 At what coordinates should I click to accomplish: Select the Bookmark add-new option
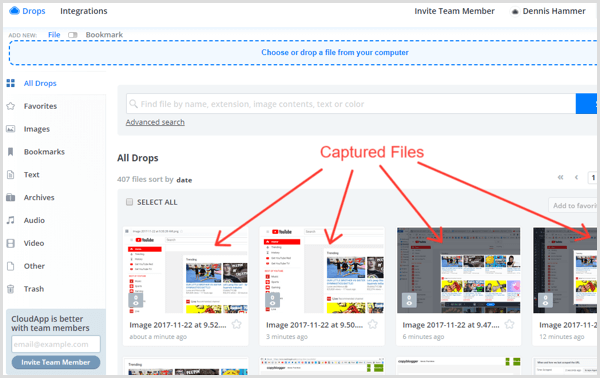104,35
